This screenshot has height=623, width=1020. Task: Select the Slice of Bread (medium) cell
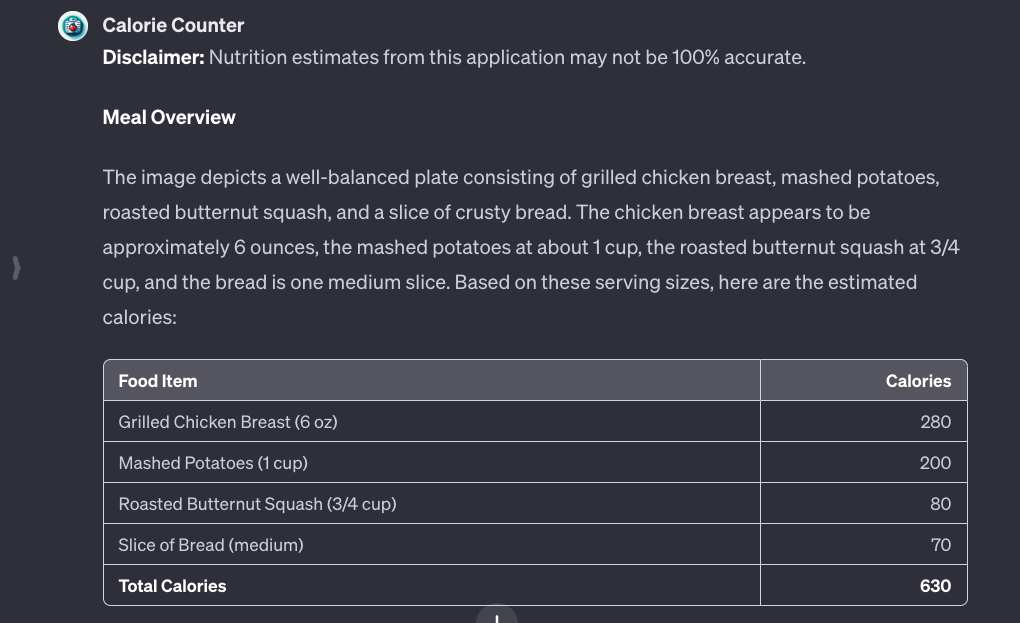coord(431,544)
